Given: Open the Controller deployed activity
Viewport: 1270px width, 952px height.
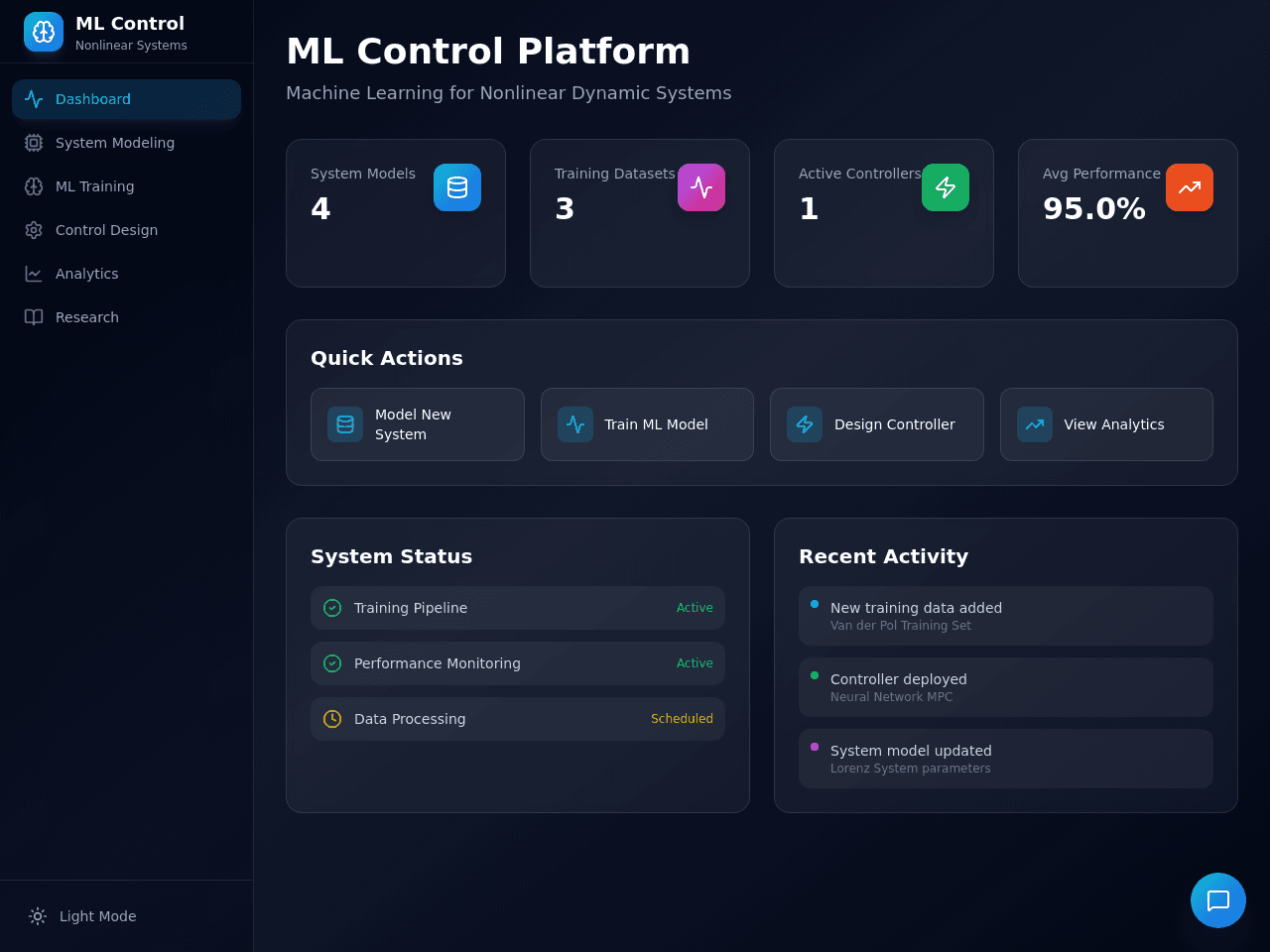Looking at the screenshot, I should [1006, 687].
